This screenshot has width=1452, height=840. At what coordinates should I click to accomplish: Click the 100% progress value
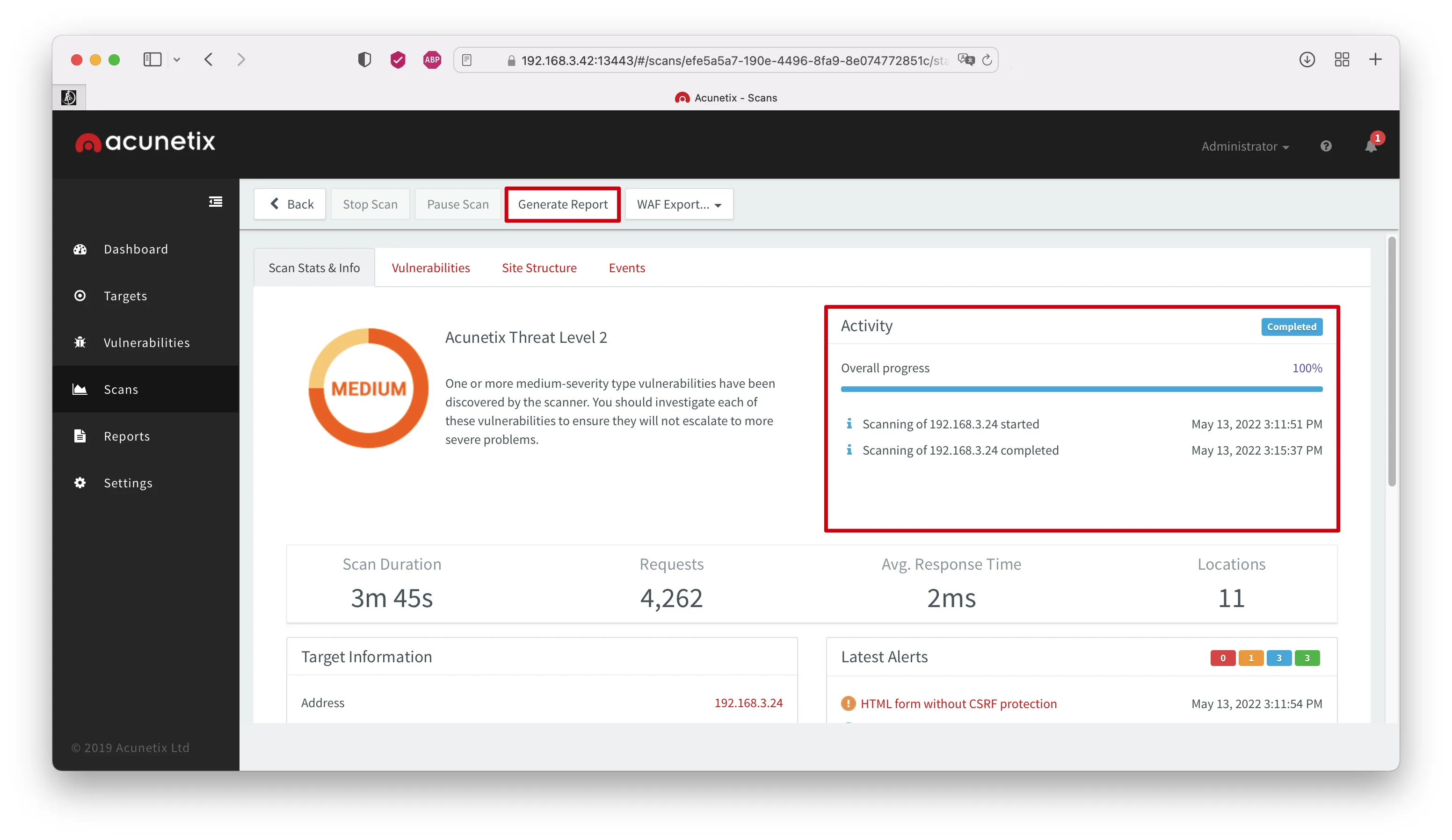pos(1307,368)
